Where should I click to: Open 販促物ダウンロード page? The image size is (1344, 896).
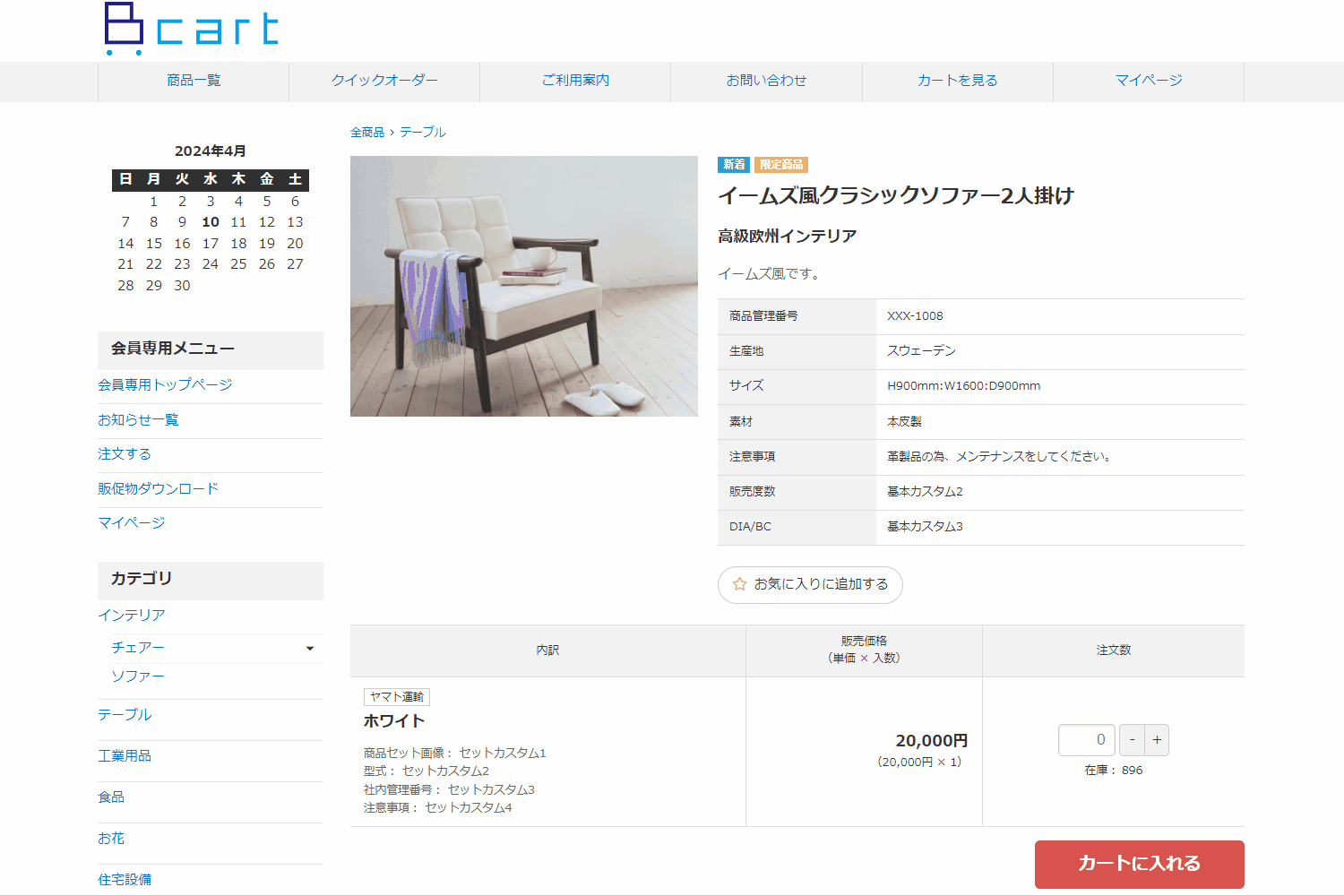pyautogui.click(x=158, y=488)
